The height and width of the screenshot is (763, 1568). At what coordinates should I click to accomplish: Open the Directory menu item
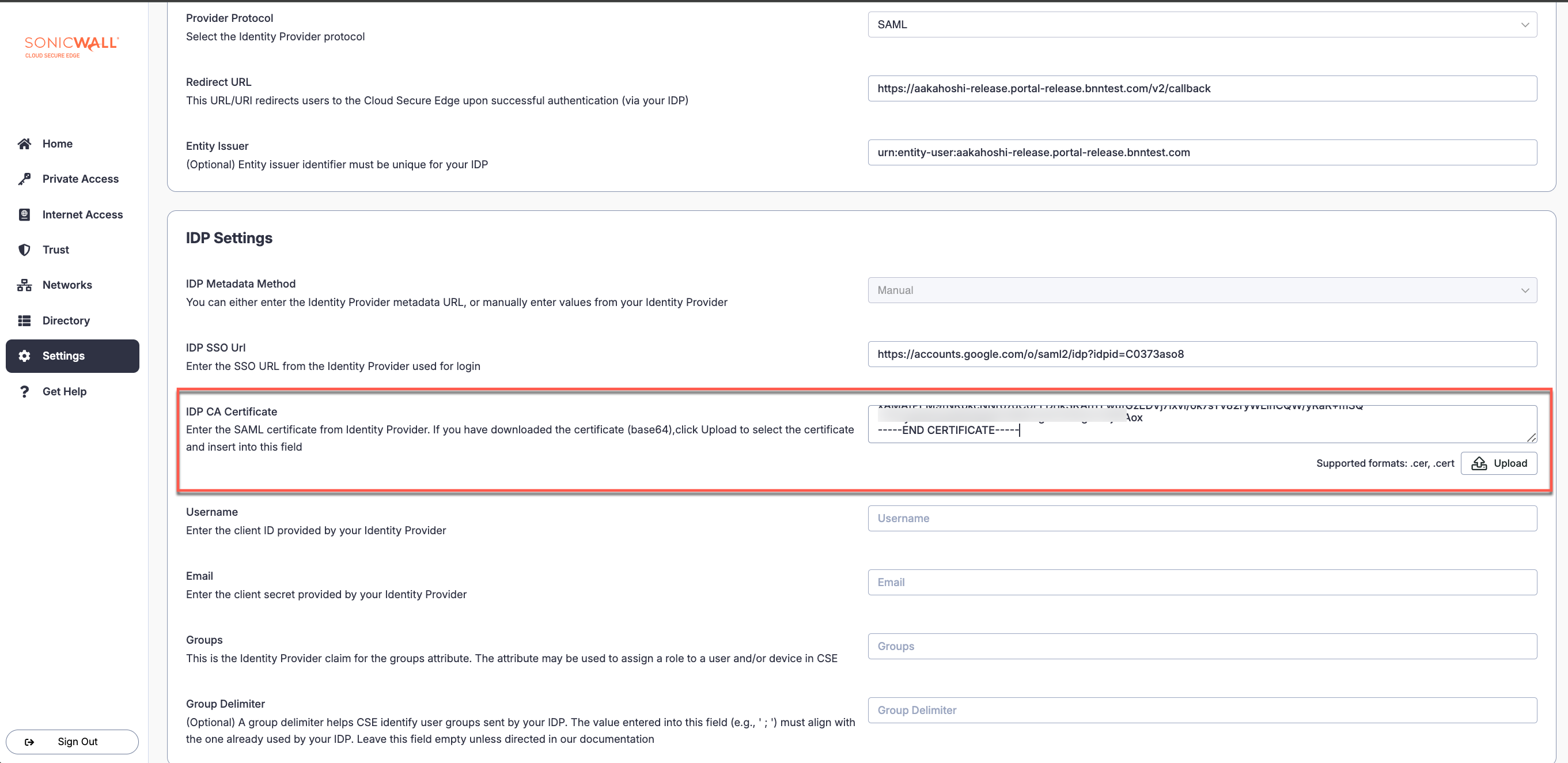point(66,320)
